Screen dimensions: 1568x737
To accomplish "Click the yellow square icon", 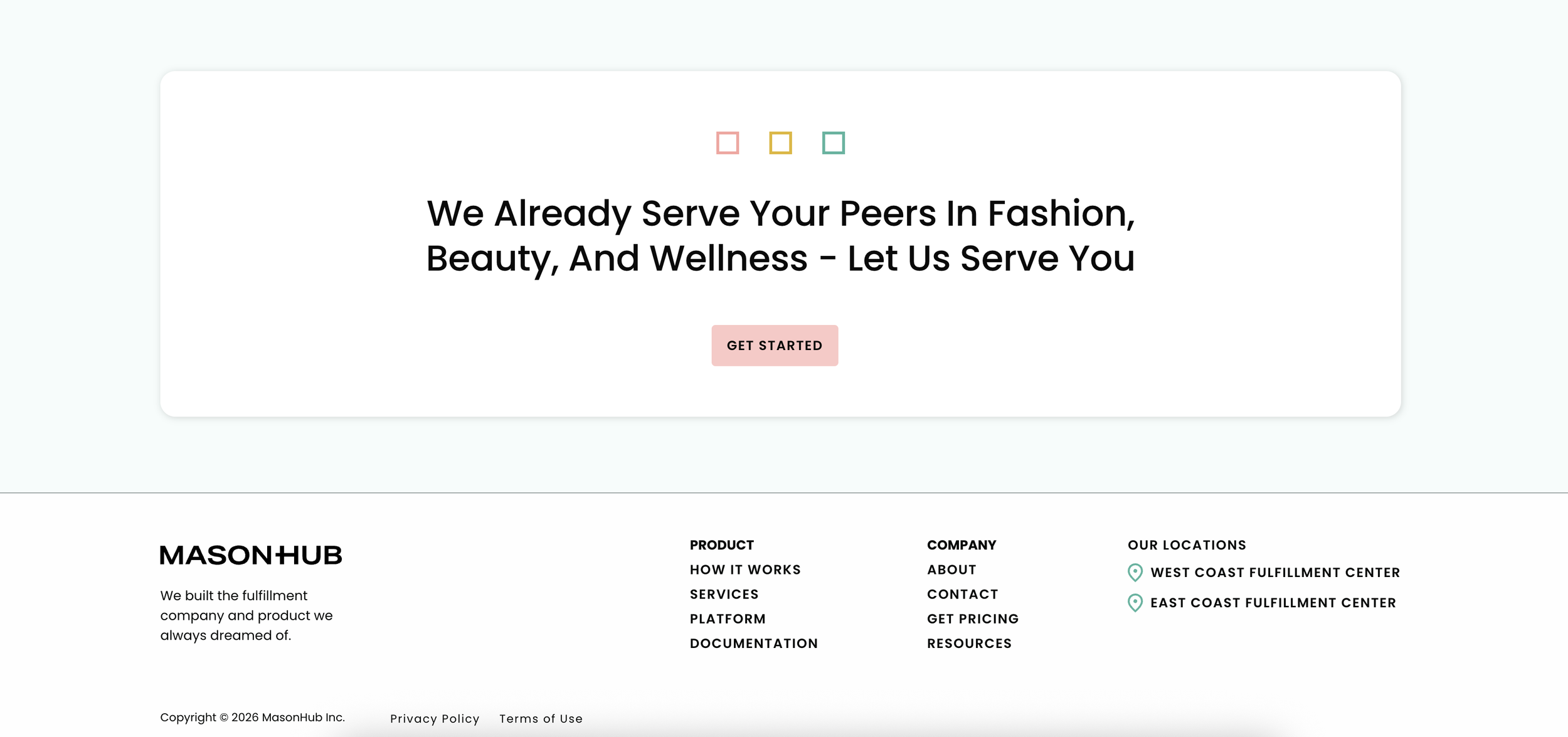I will click(x=780, y=143).
